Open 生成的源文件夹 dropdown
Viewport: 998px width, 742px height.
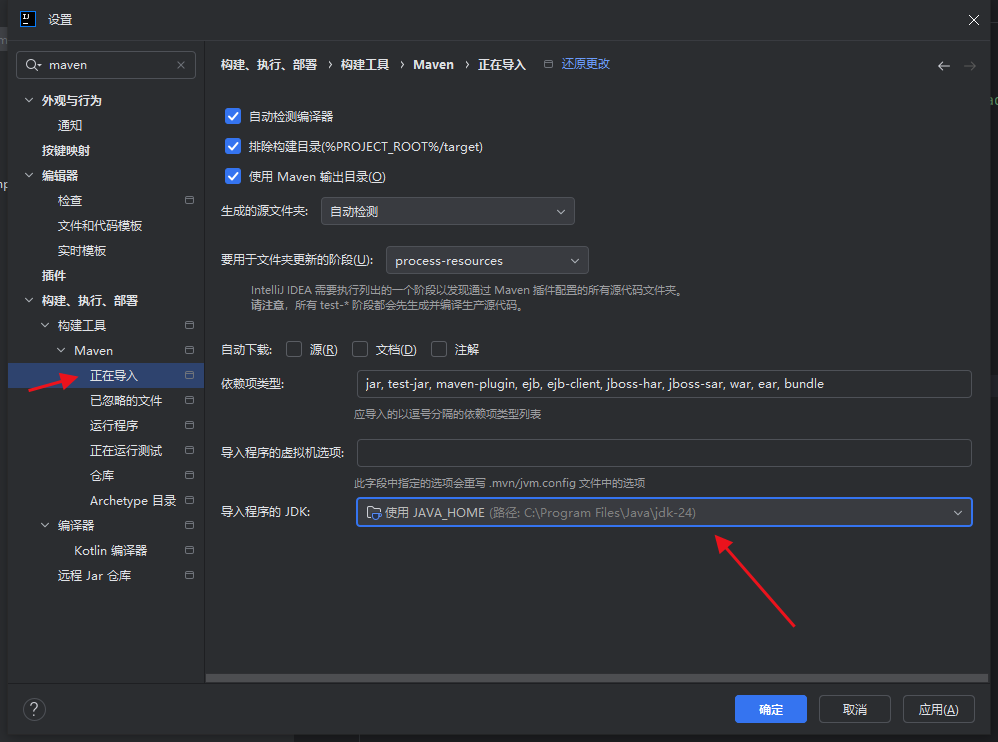447,211
